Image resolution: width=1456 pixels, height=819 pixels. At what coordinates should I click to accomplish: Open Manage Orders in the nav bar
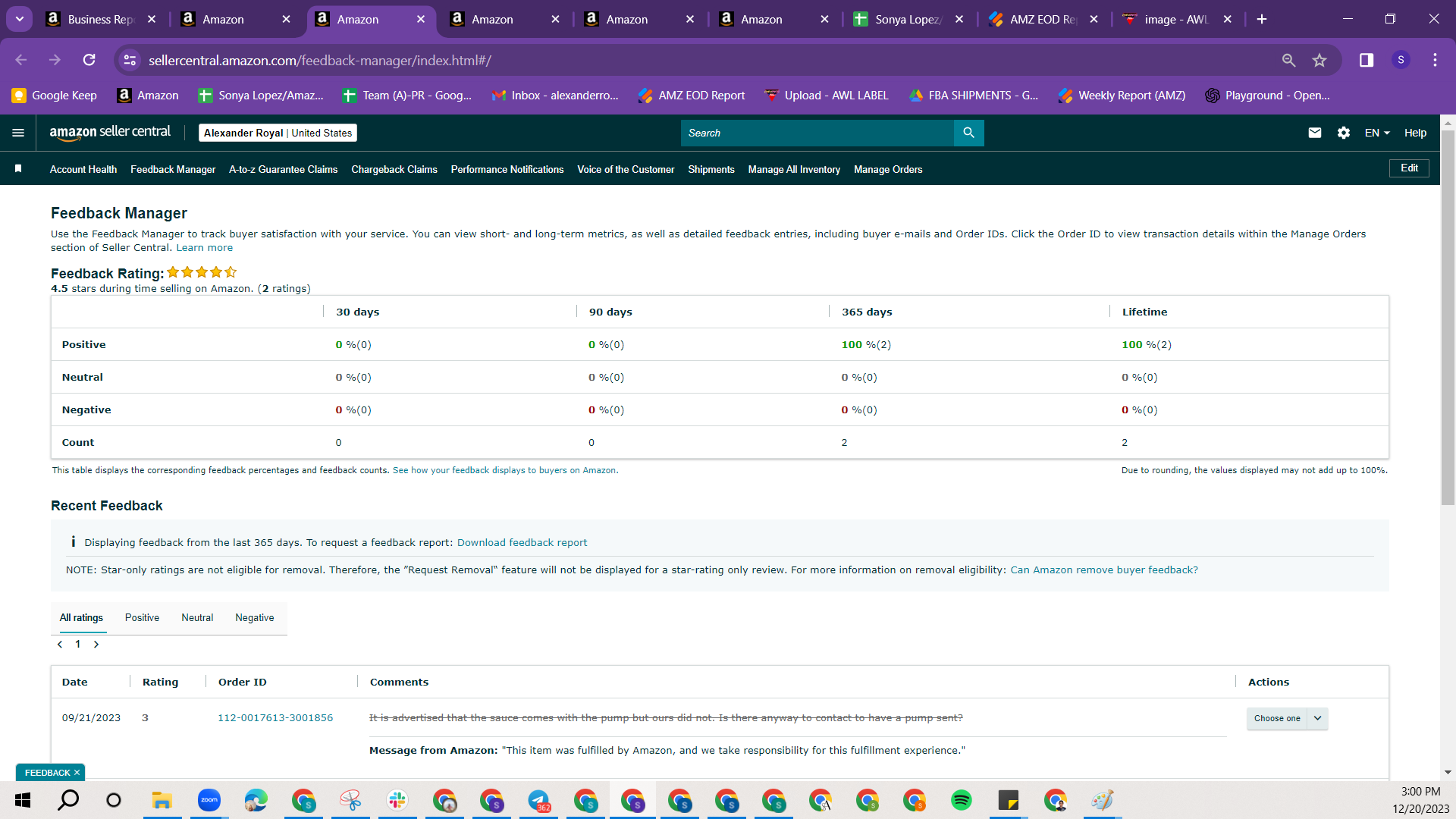(x=888, y=169)
